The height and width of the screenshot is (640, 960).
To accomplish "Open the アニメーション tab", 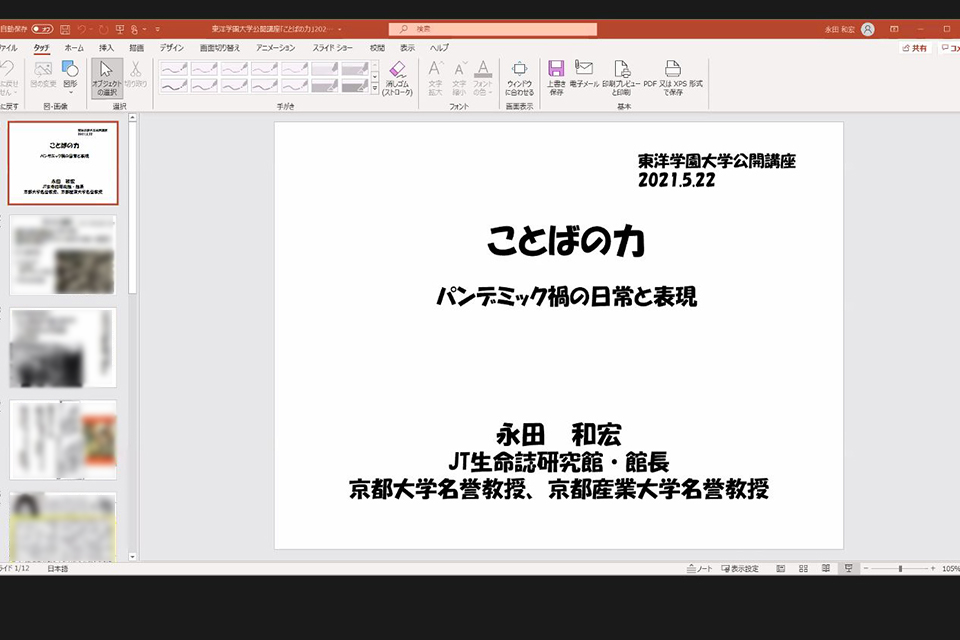I will [276, 48].
